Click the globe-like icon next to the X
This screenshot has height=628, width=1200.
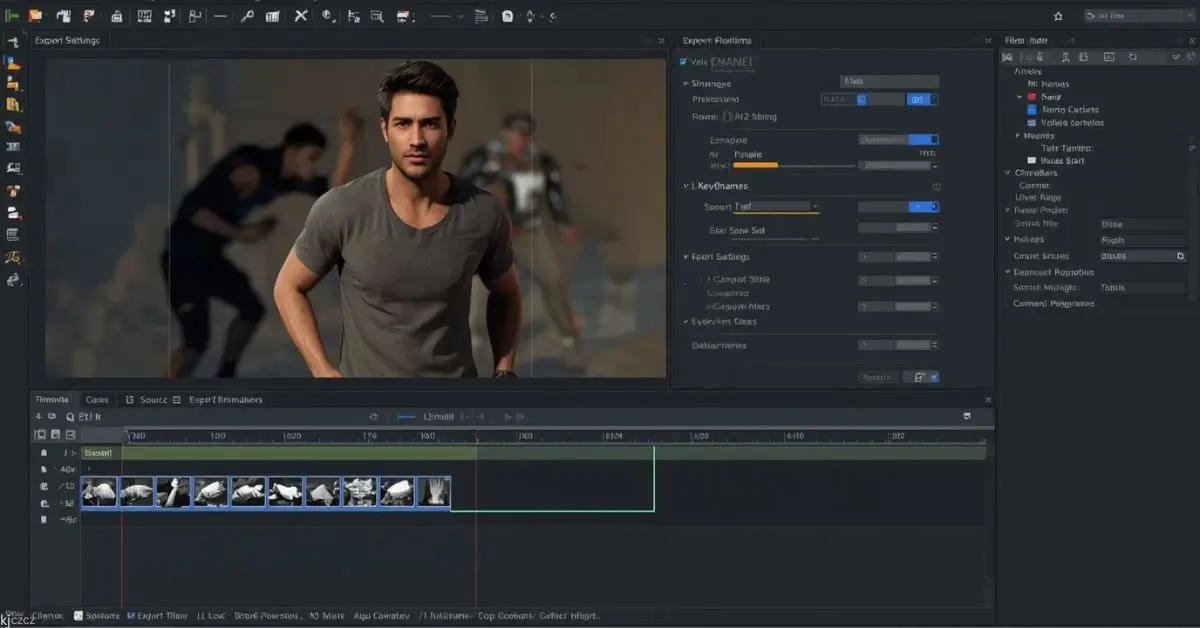[329, 16]
